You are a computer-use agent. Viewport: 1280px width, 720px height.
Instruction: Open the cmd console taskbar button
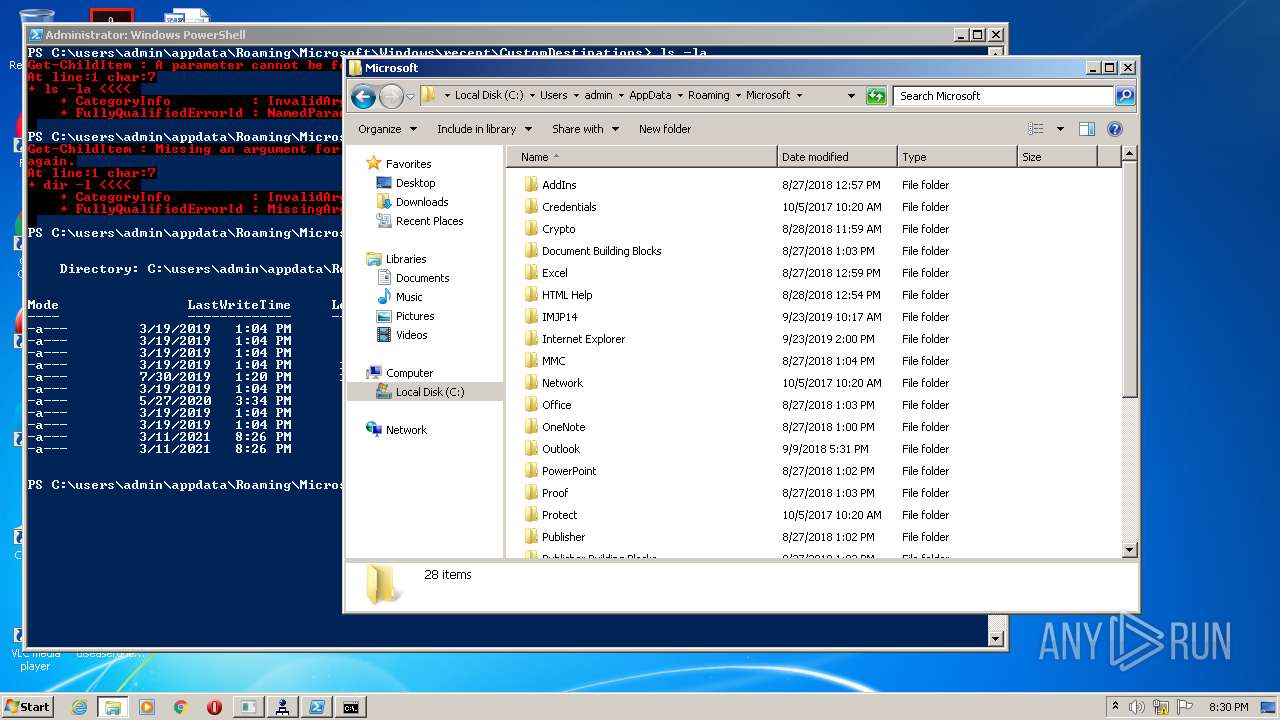point(350,707)
